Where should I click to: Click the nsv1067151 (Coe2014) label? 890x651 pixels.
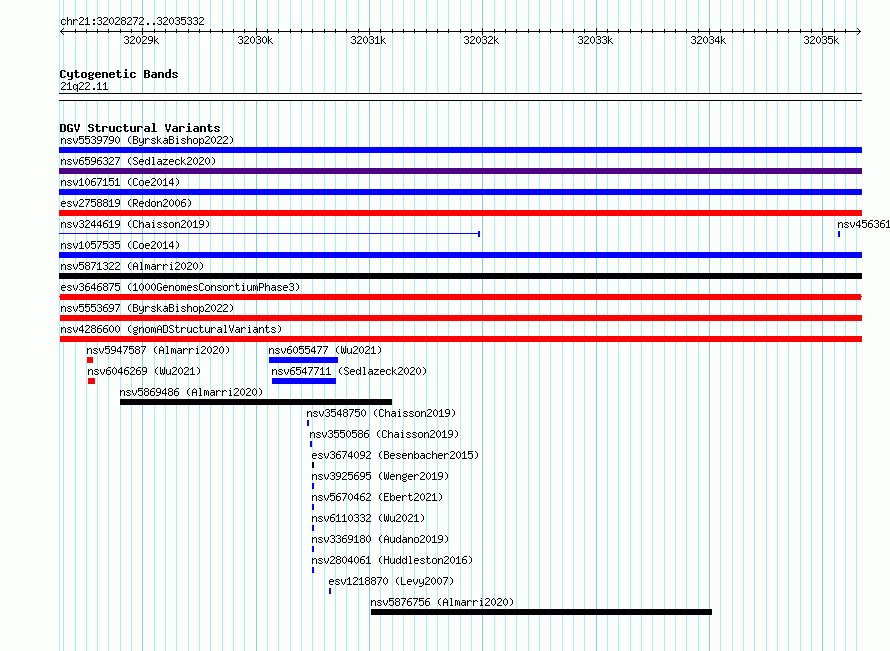tap(120, 182)
